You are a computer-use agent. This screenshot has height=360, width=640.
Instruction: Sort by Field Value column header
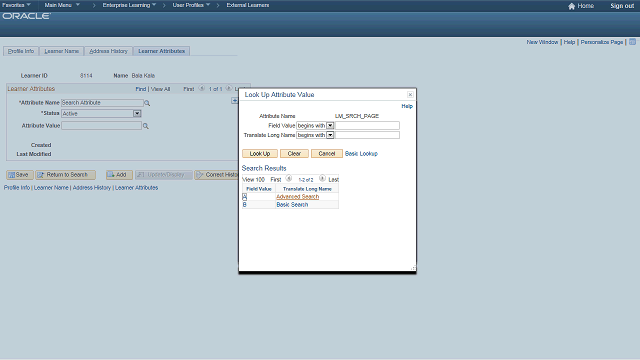click(259, 189)
